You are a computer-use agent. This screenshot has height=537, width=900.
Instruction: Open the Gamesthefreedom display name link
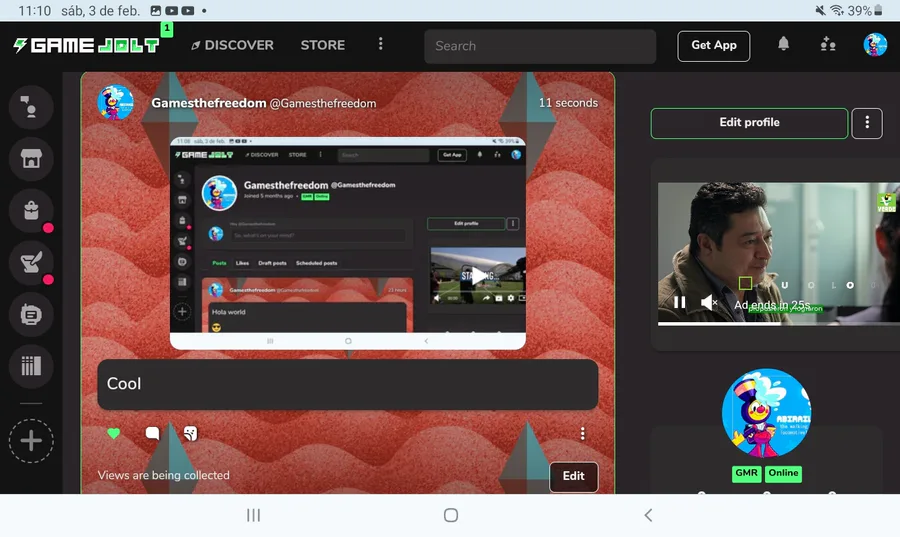208,103
